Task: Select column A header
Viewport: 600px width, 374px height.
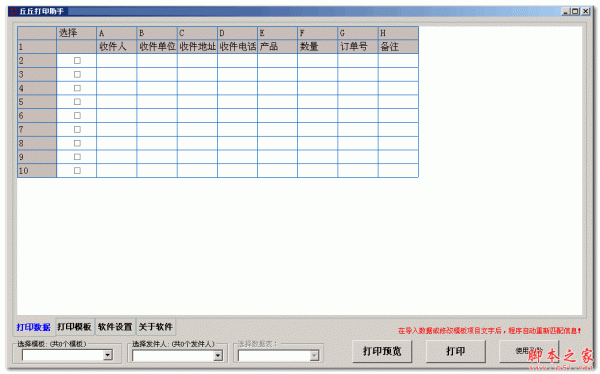Action: coord(116,33)
